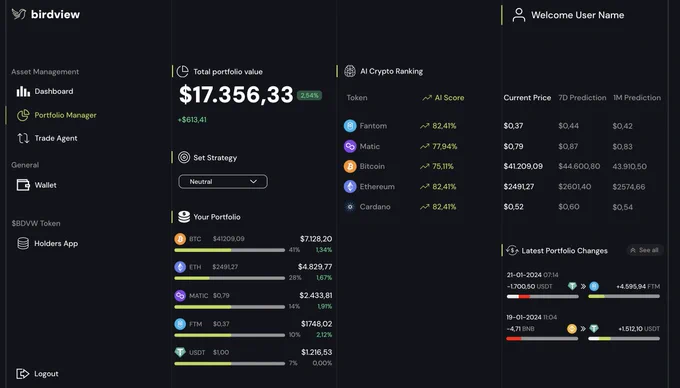
Task: Click the USDT allocation progress bar
Action: [229, 364]
